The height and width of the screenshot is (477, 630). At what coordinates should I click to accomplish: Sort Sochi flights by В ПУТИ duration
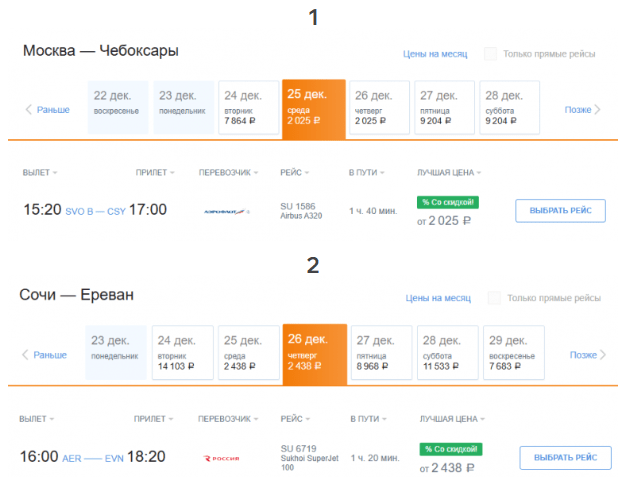pyautogui.click(x=368, y=419)
